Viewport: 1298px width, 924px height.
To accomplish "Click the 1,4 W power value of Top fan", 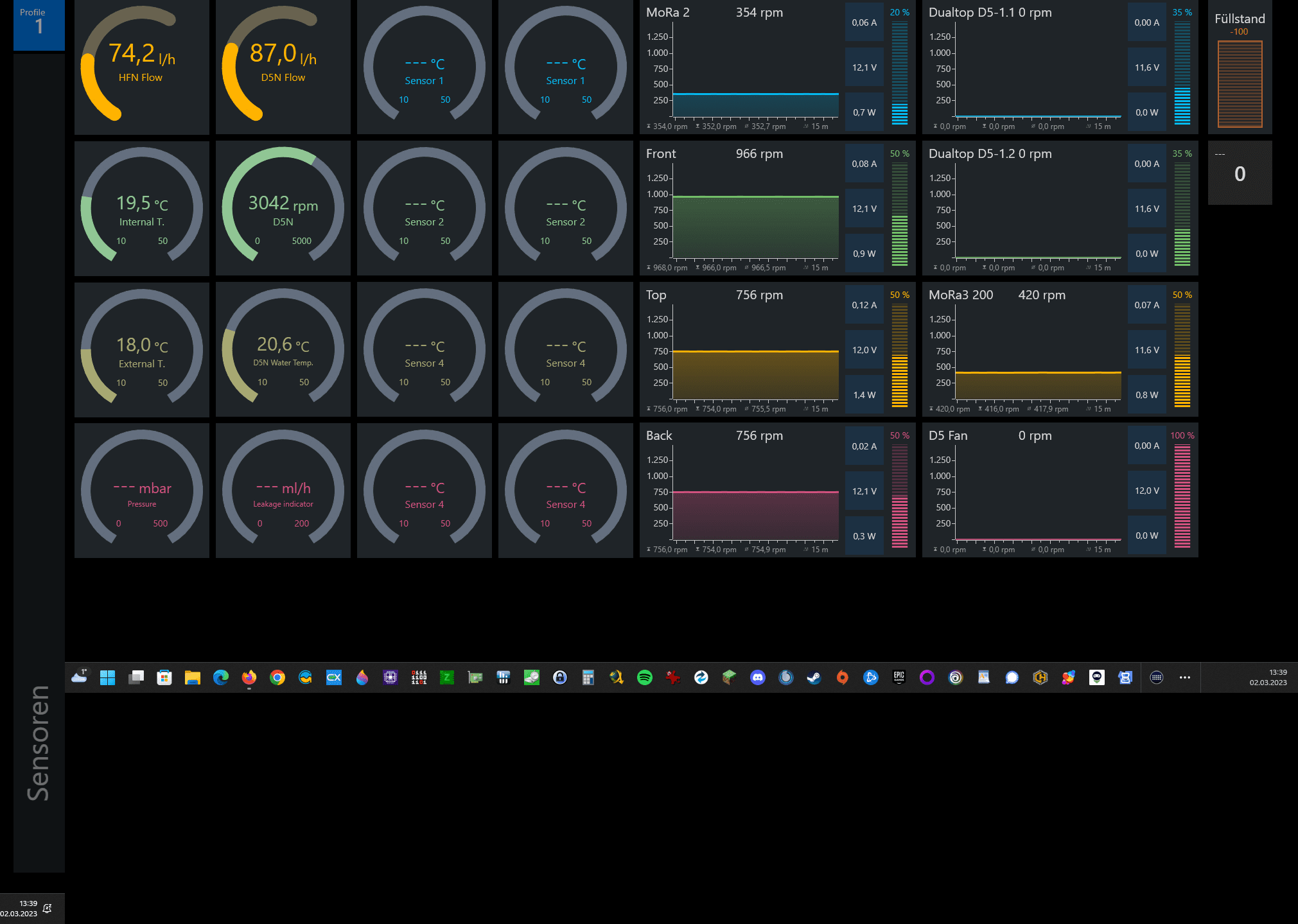I will 864,395.
